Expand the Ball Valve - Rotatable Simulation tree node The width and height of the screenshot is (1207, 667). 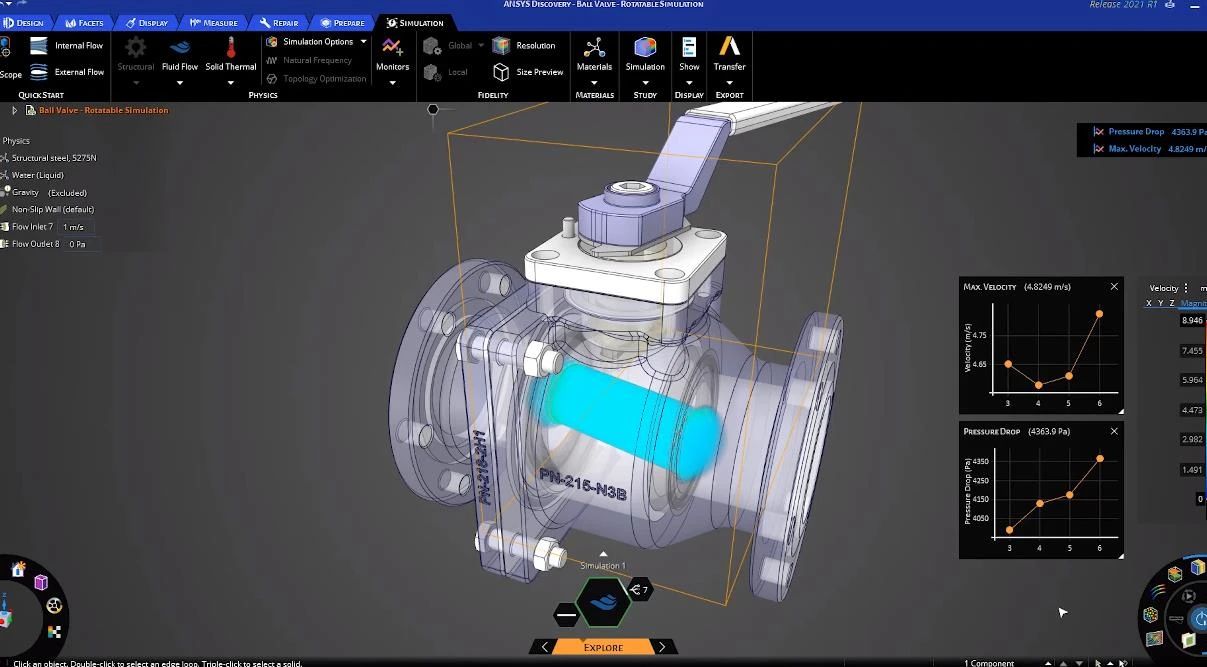(x=15, y=110)
